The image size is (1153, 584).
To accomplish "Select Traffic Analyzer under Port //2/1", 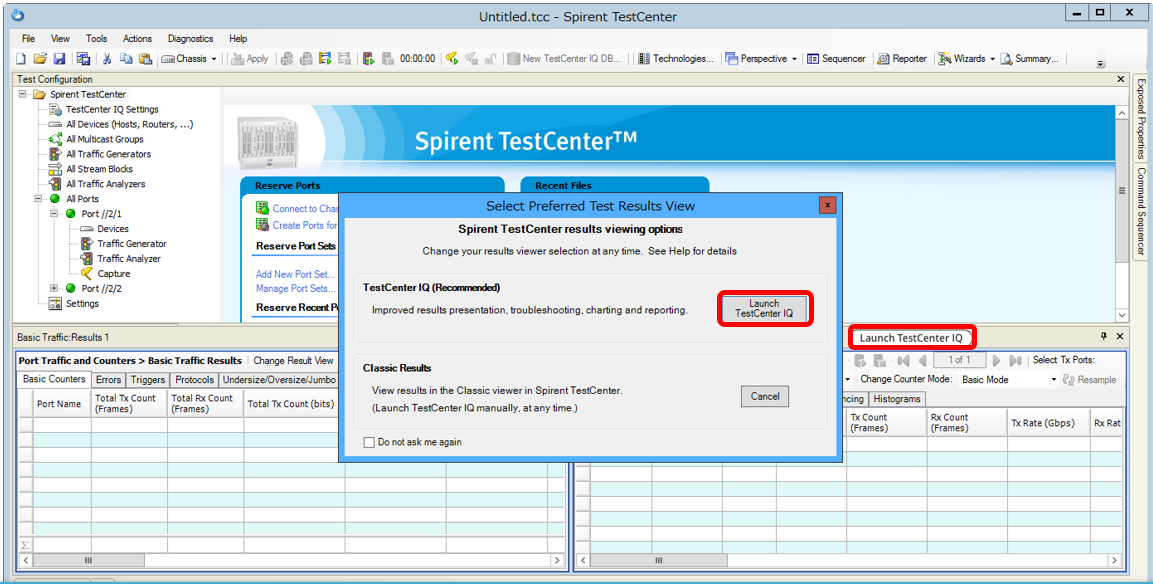I will [x=120, y=259].
